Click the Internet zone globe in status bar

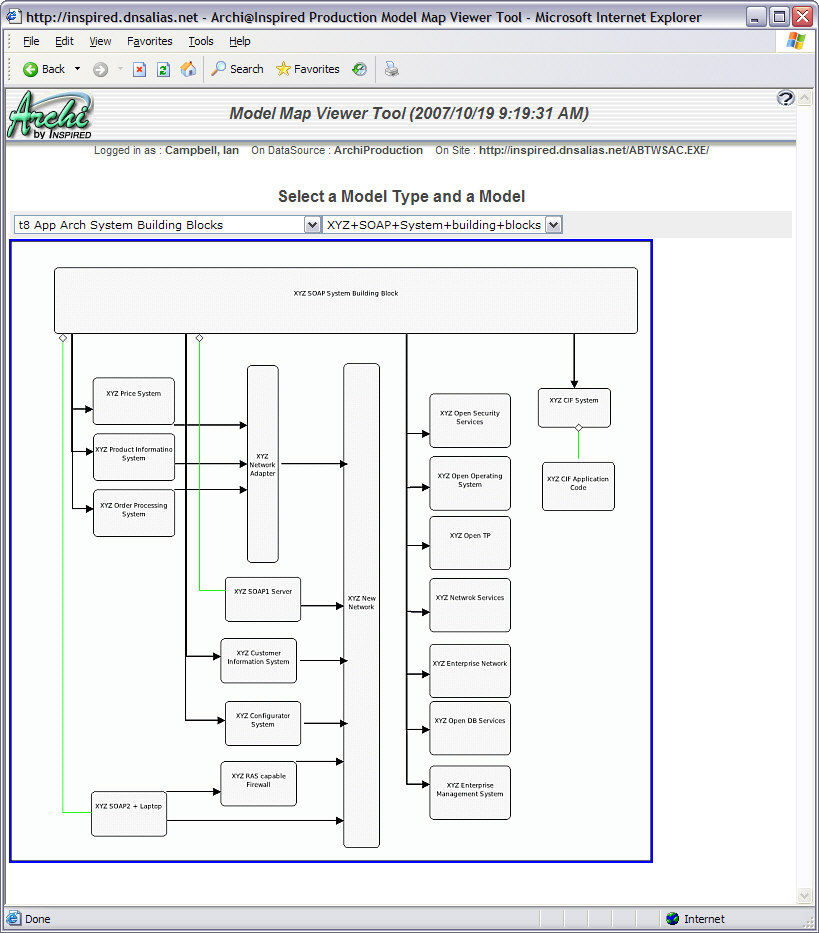coord(672,918)
